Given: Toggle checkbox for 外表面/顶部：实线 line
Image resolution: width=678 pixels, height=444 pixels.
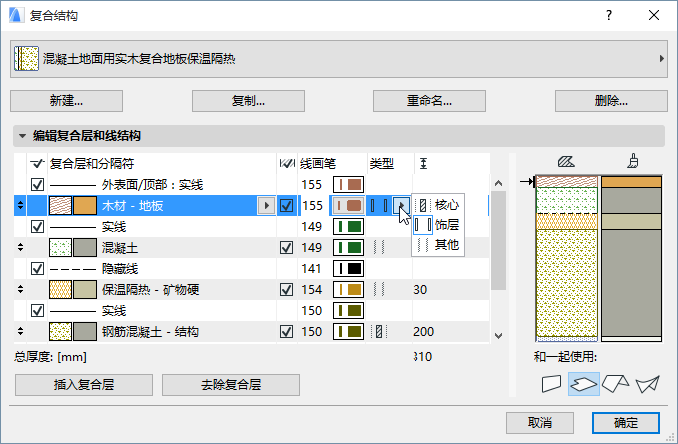Looking at the screenshot, I should coord(38,185).
